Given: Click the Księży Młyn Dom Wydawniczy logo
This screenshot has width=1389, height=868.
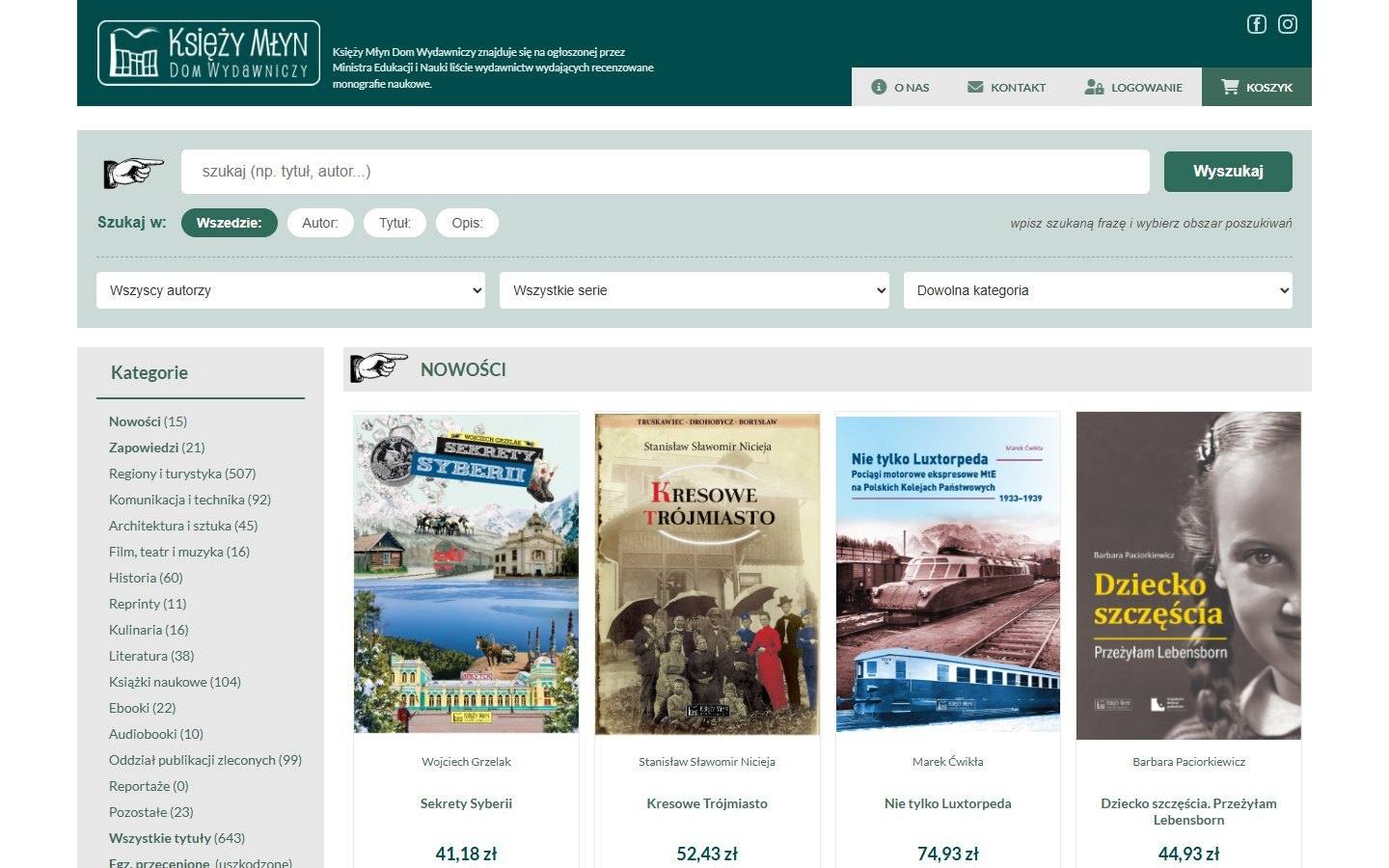Looking at the screenshot, I should point(209,53).
